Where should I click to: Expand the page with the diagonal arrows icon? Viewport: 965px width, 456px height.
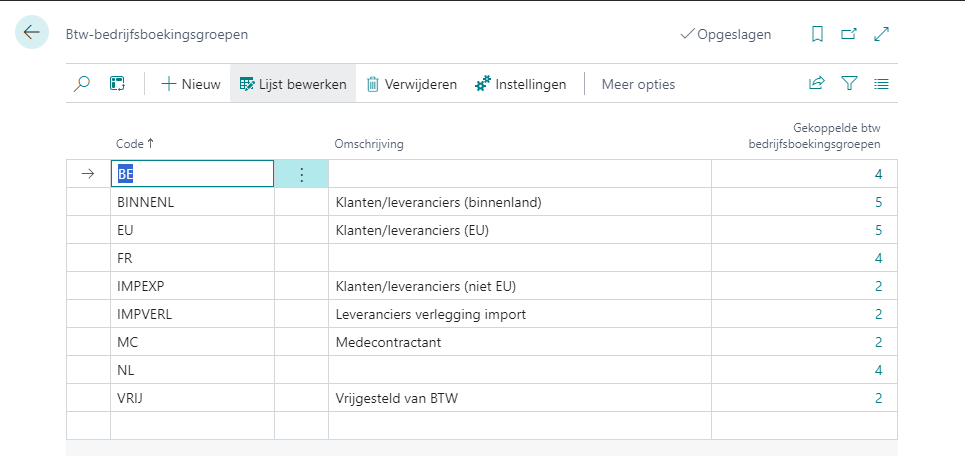[x=882, y=34]
